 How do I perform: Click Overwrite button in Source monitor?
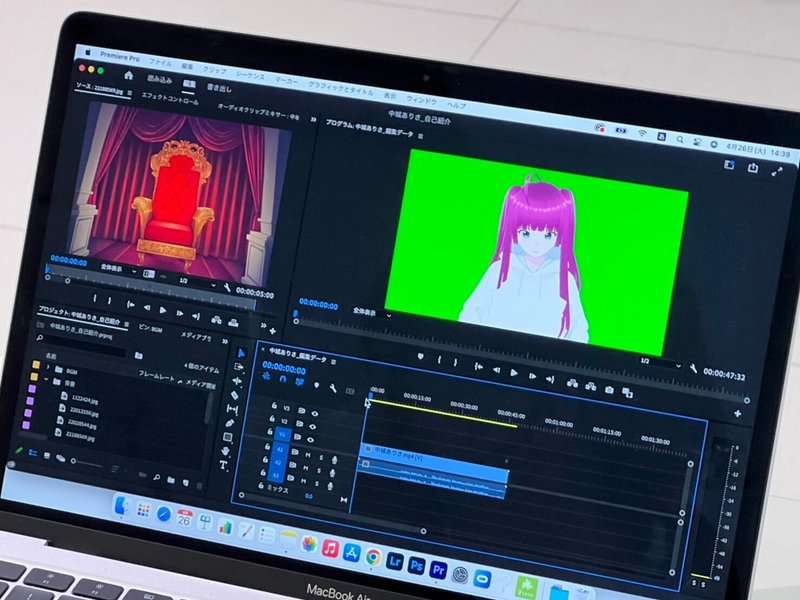233,322
